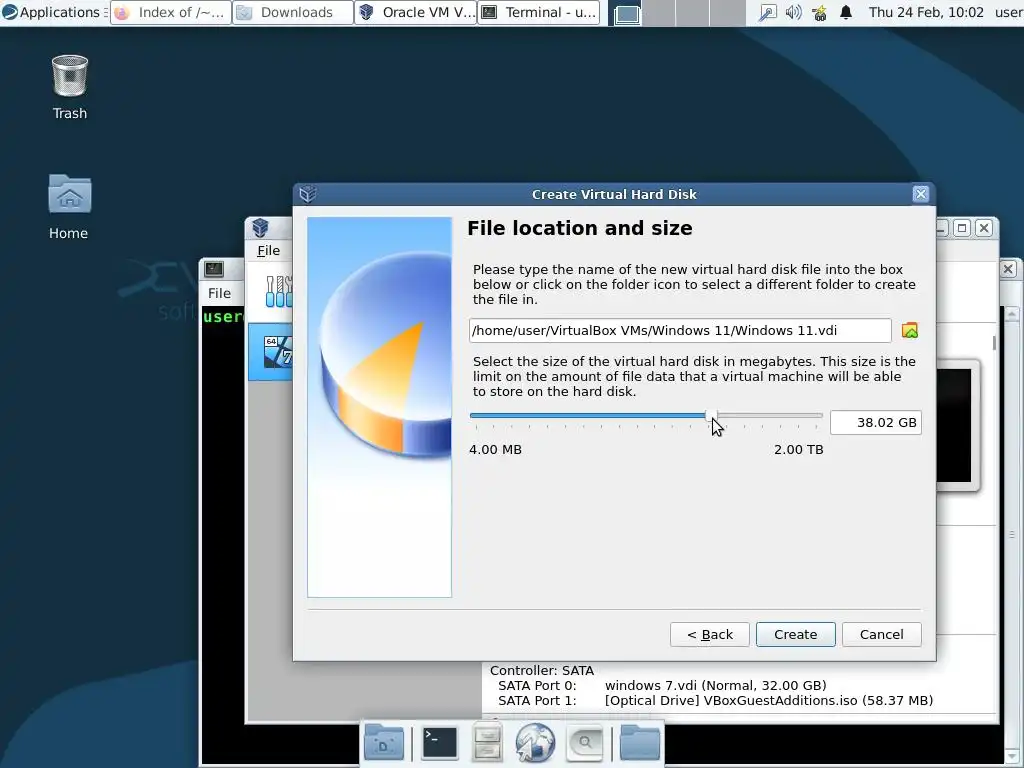
Task: Click VirtualBox Manager window title icon
Action: tap(261, 227)
